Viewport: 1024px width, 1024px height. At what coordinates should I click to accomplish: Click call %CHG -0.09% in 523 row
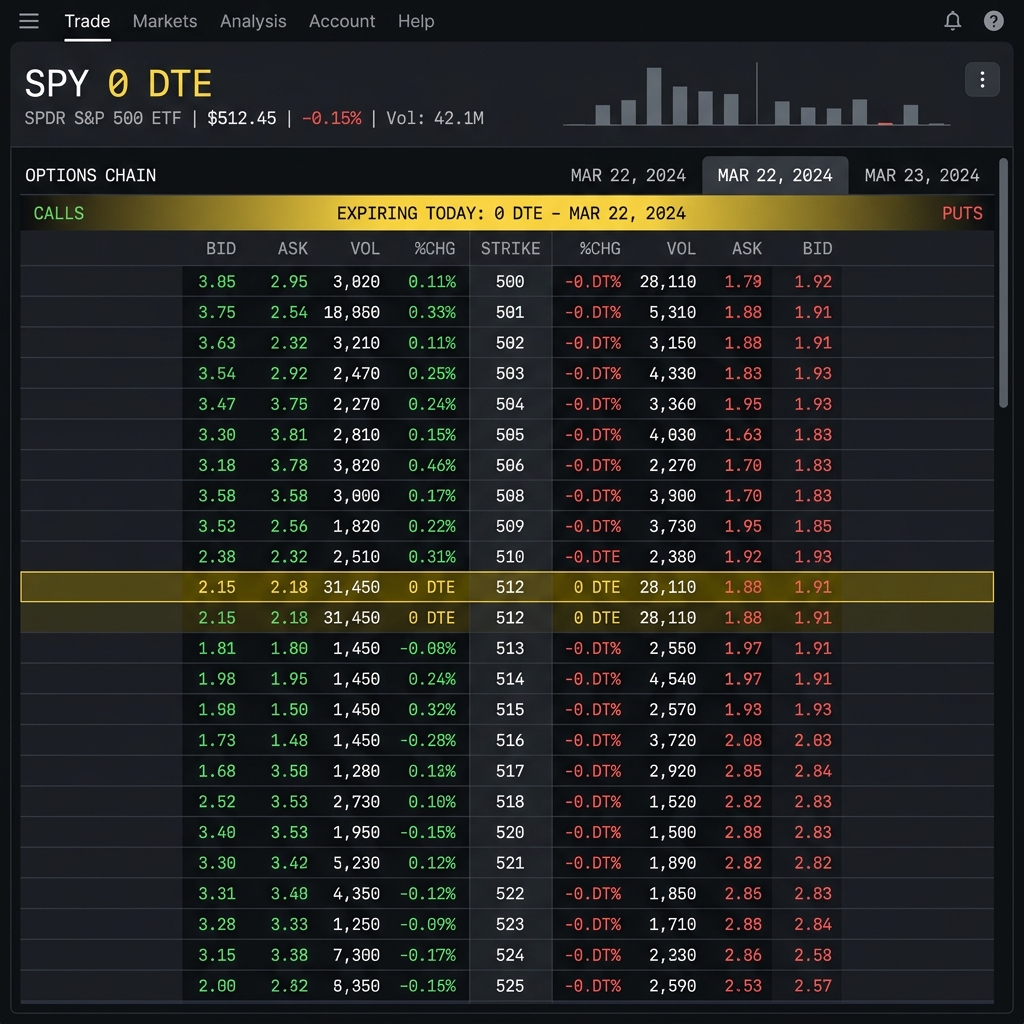[427, 925]
